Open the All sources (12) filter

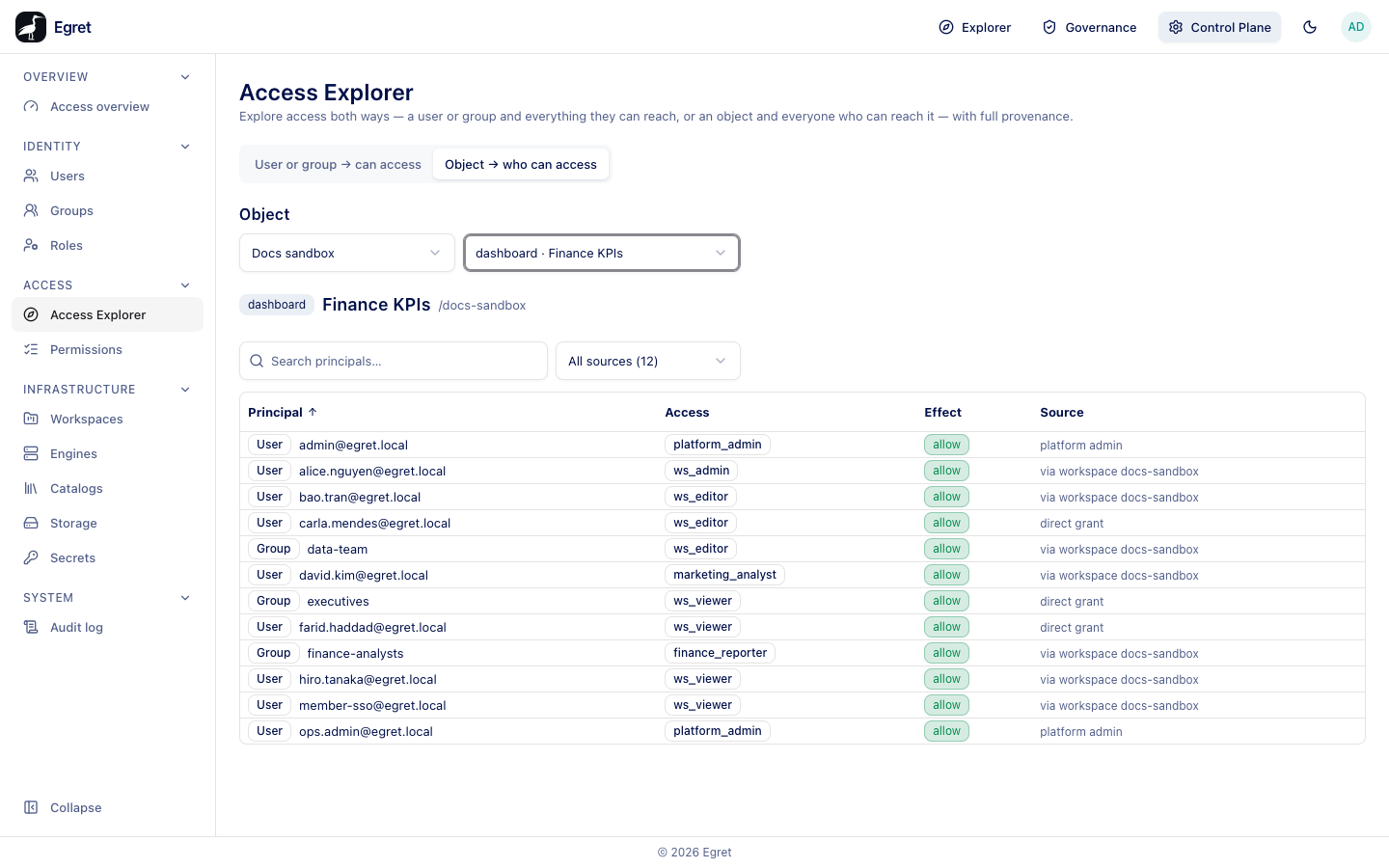648,362
